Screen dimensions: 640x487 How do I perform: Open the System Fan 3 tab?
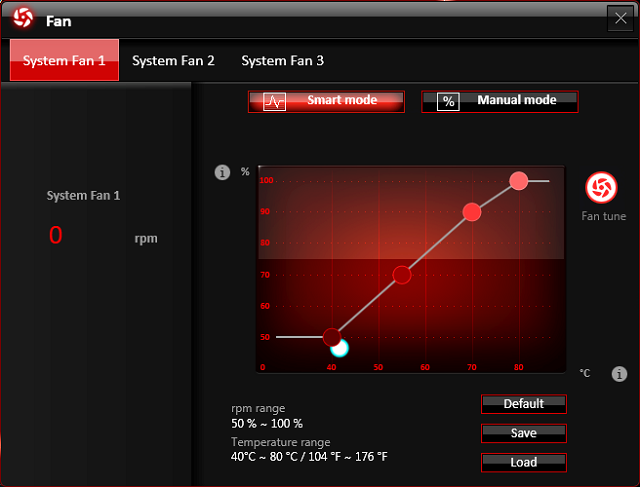pos(282,61)
